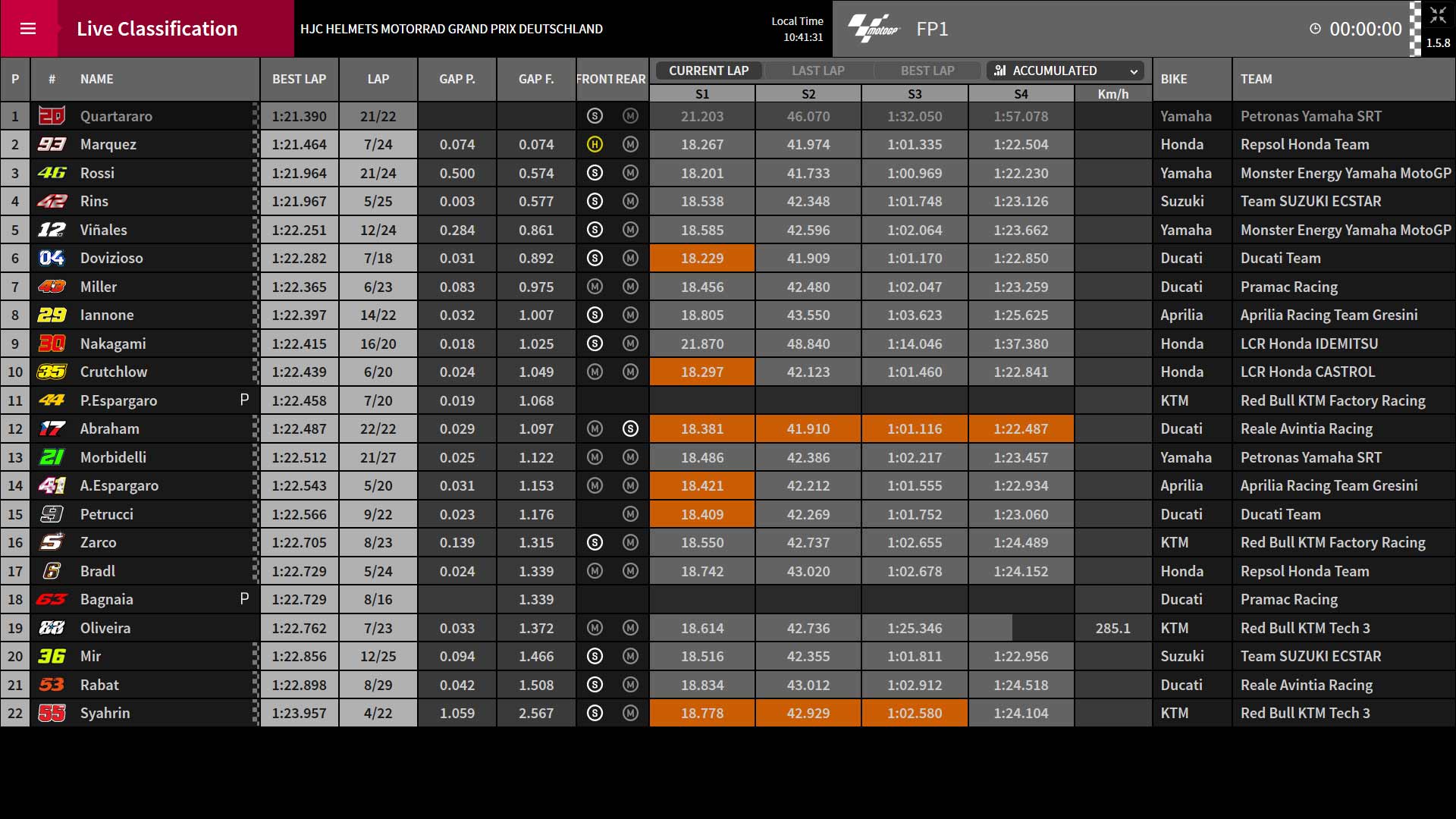Click Syahrin's gap value 2.567

click(x=536, y=713)
